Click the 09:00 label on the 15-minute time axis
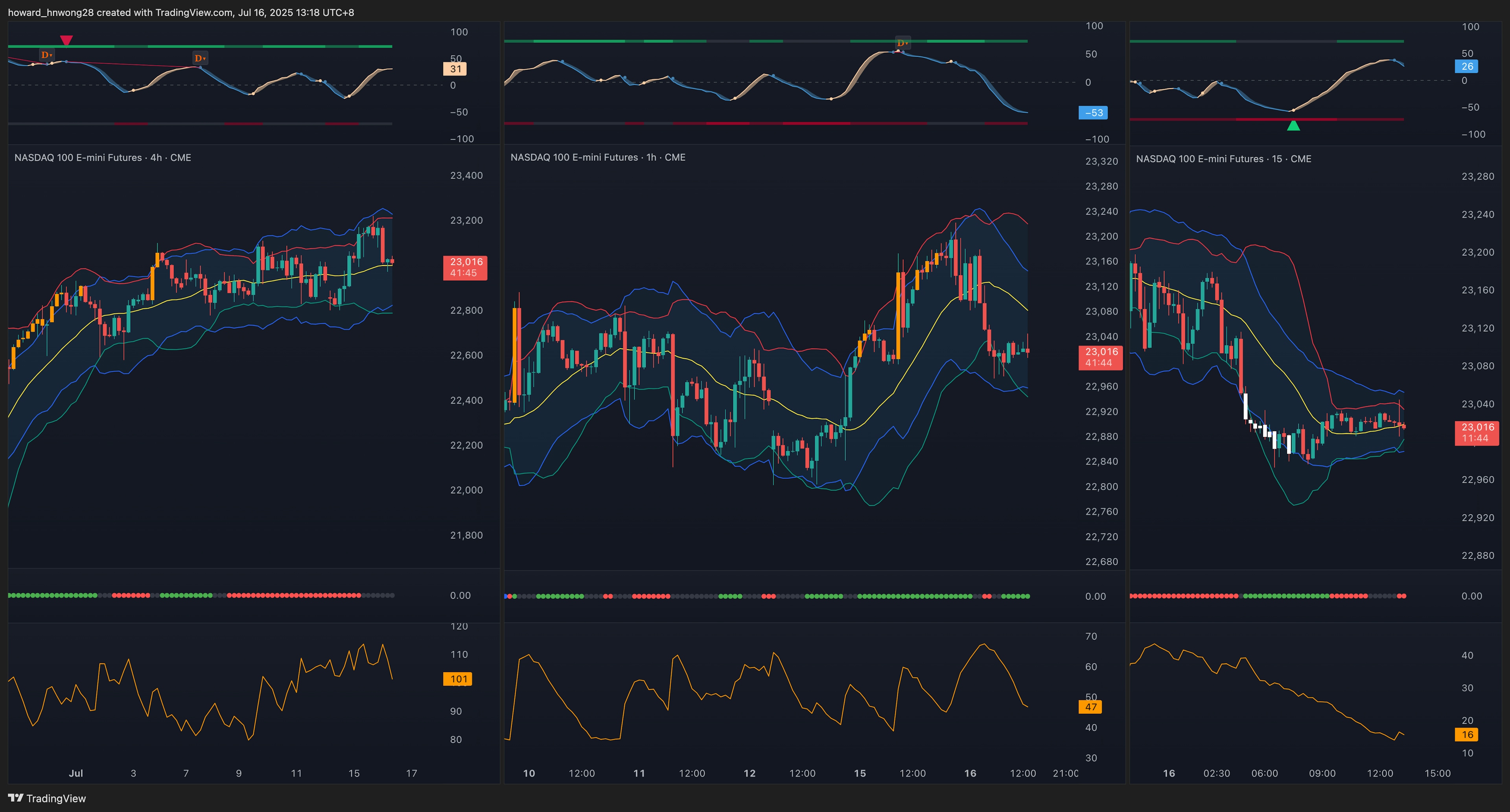Viewport: 1510px width, 812px height. point(1322,773)
